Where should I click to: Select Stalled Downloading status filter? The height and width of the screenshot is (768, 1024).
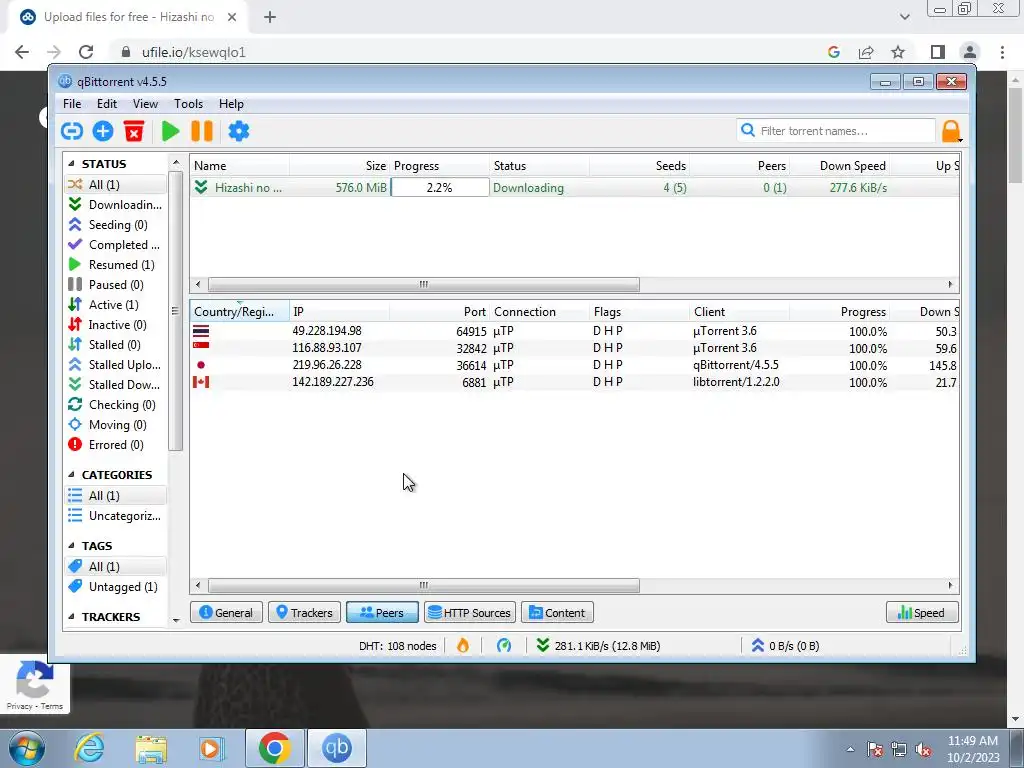[115, 385]
